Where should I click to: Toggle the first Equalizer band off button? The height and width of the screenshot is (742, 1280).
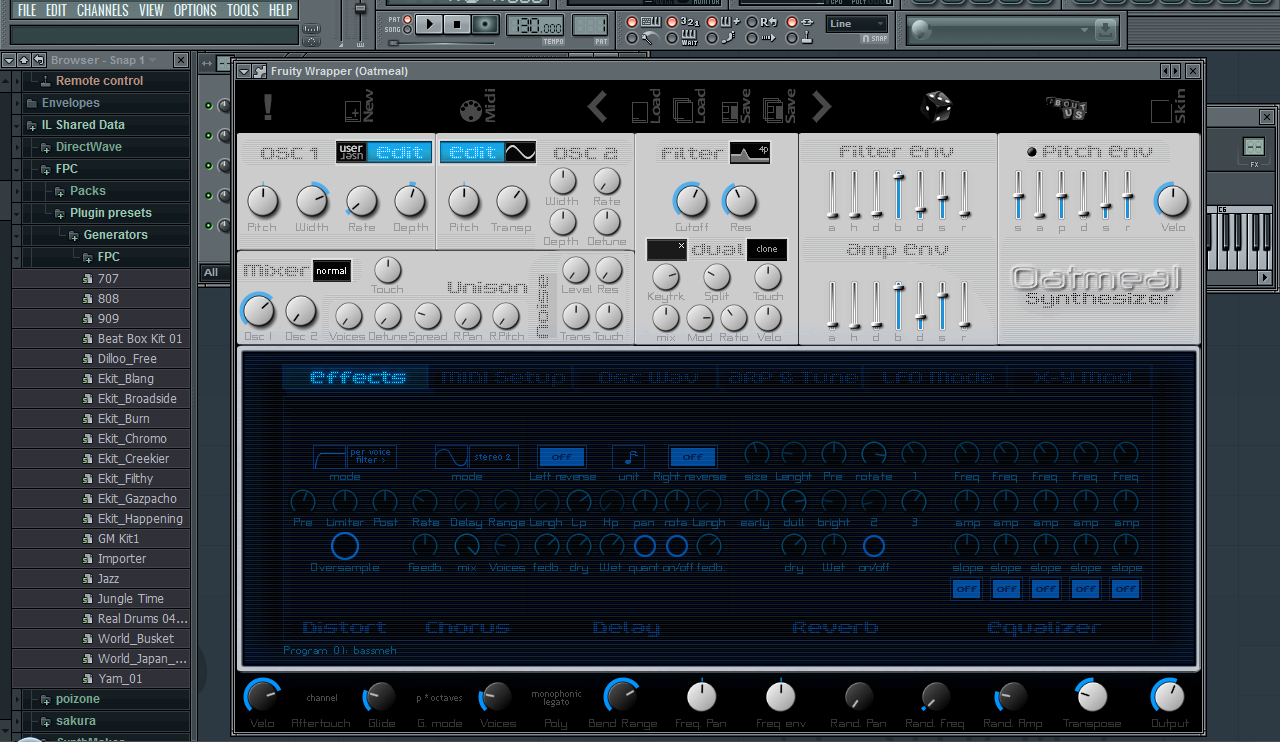966,589
